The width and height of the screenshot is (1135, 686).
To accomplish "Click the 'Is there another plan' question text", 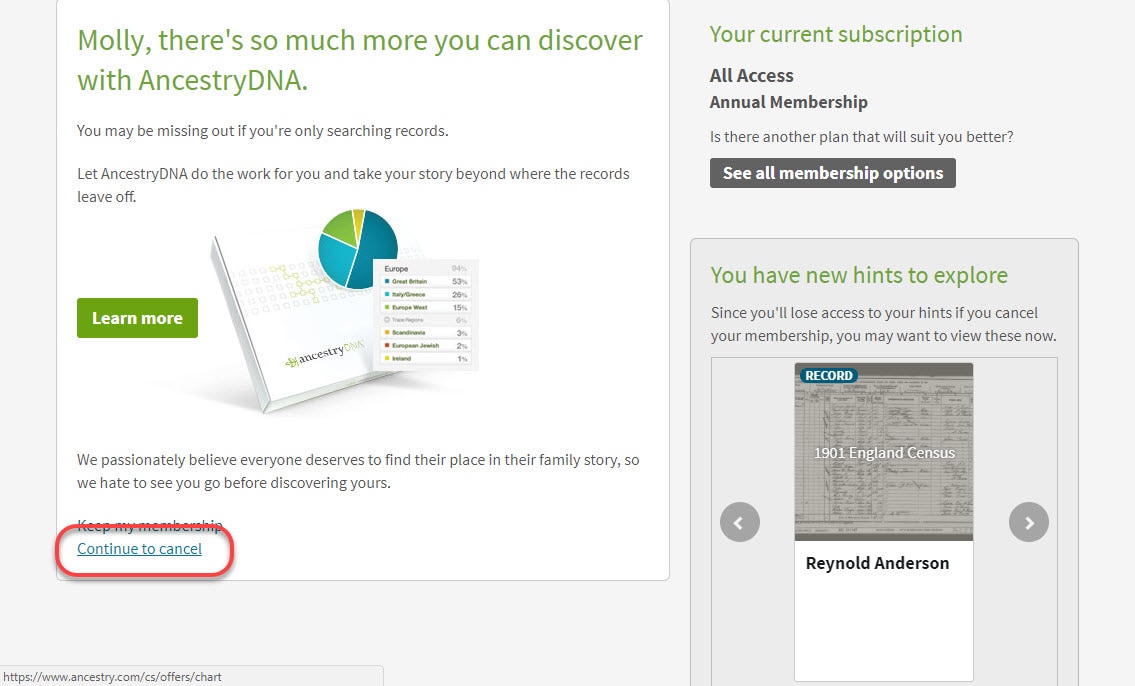I will (x=861, y=137).
